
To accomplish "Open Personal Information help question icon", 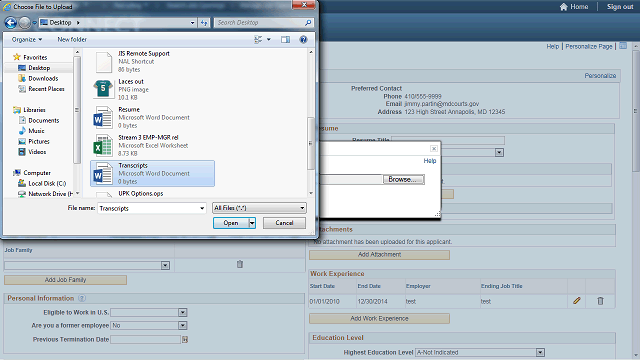I will 82,298.
